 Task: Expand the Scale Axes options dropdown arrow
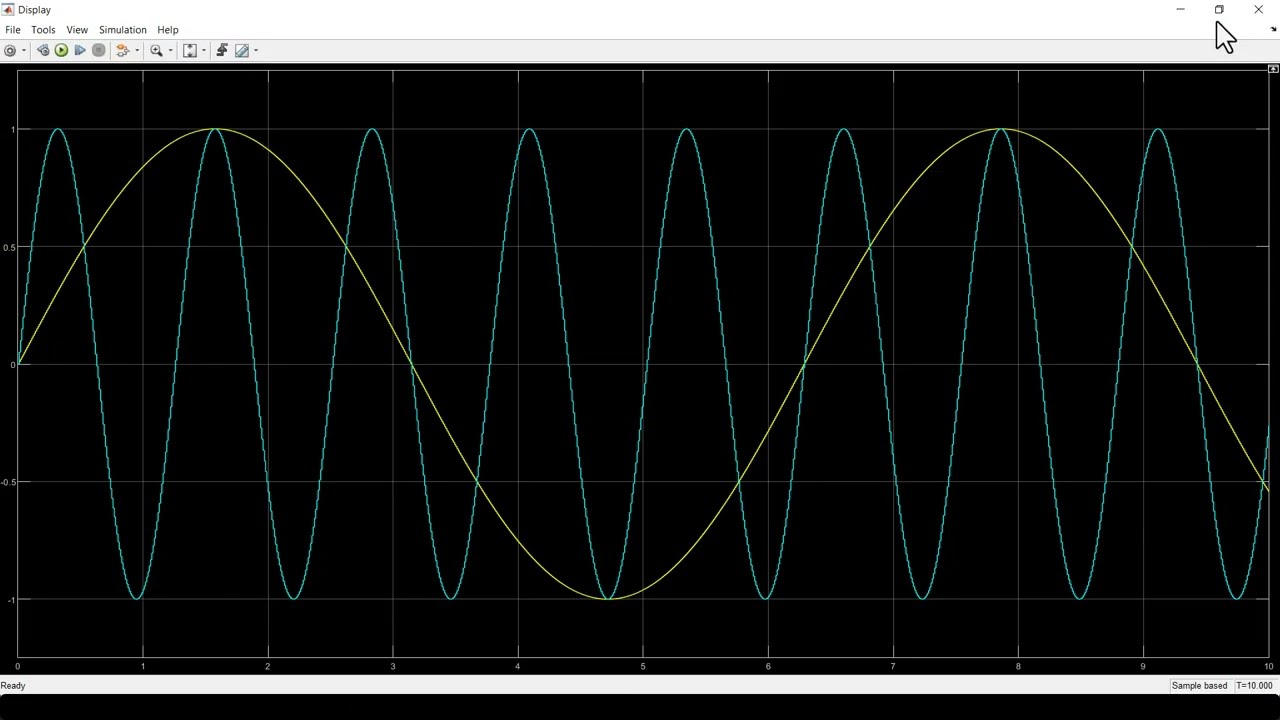click(x=204, y=50)
